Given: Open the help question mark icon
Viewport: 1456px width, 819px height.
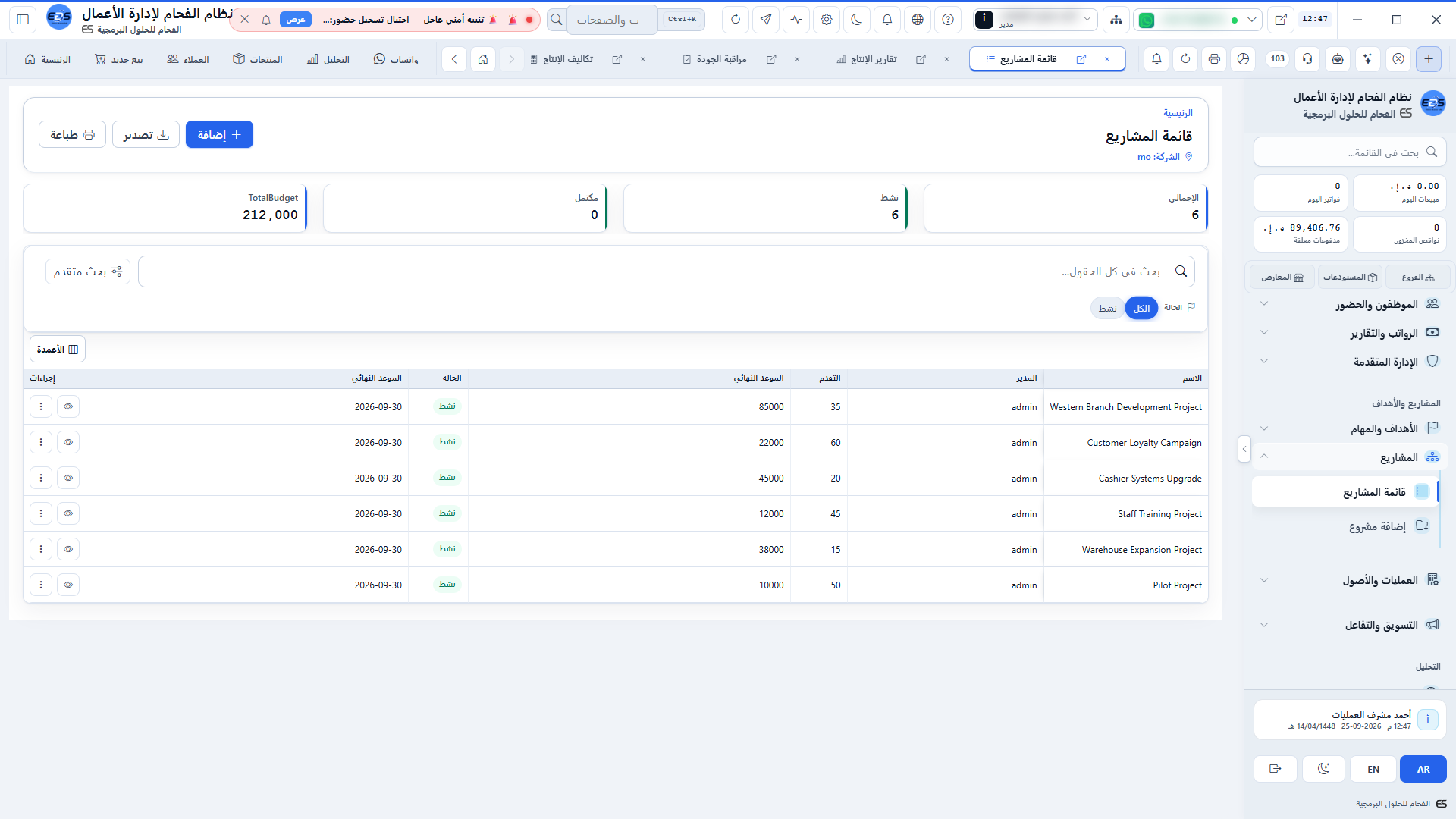Looking at the screenshot, I should pyautogui.click(x=948, y=20).
